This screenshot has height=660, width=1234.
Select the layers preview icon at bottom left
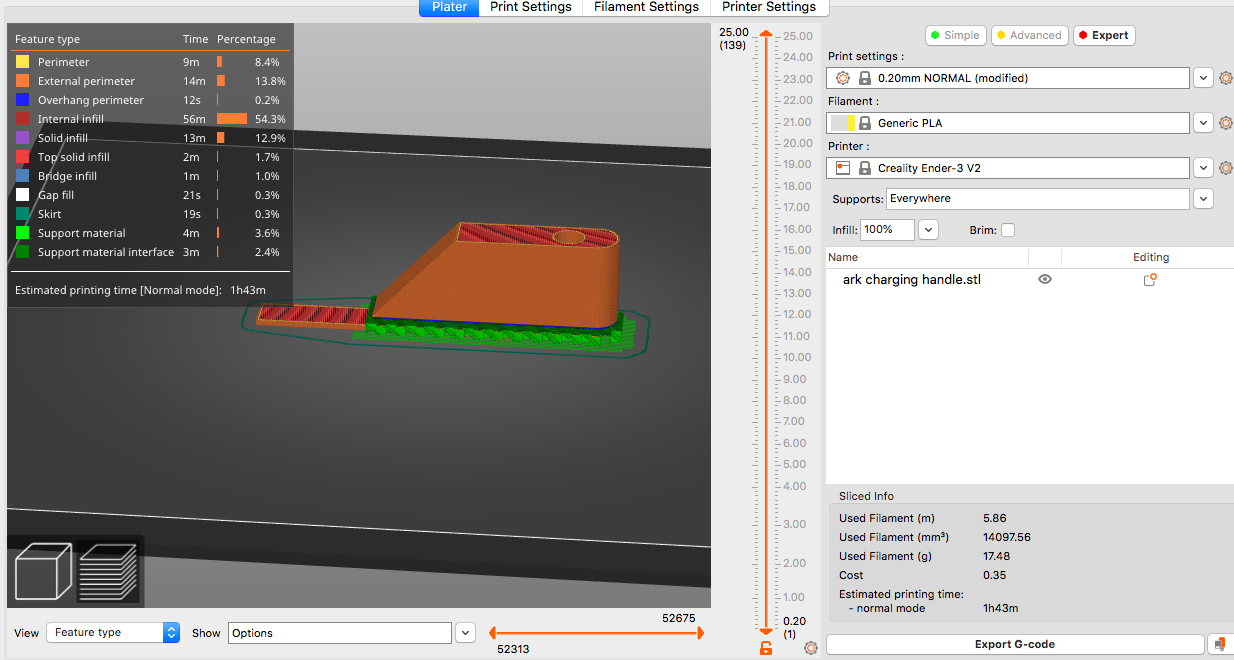pos(110,570)
